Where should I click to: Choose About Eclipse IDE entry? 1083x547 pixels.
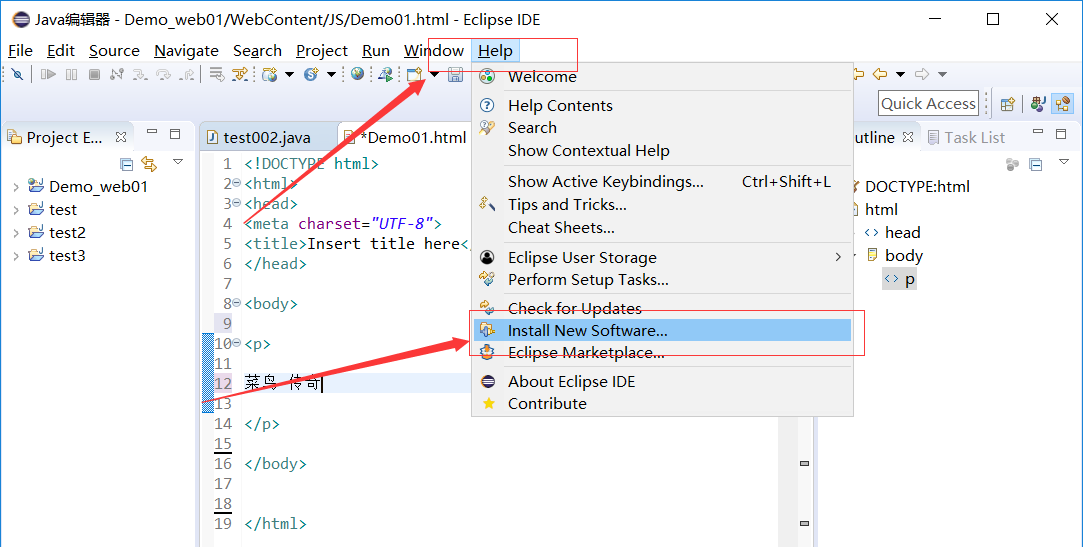click(x=662, y=381)
